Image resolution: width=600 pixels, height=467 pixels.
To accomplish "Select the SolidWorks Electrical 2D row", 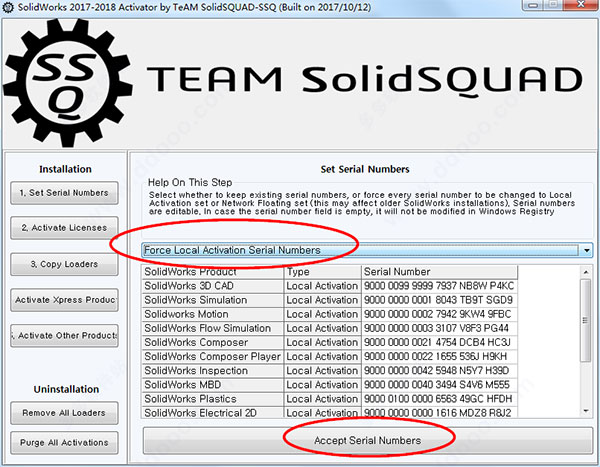I will click(x=329, y=413).
